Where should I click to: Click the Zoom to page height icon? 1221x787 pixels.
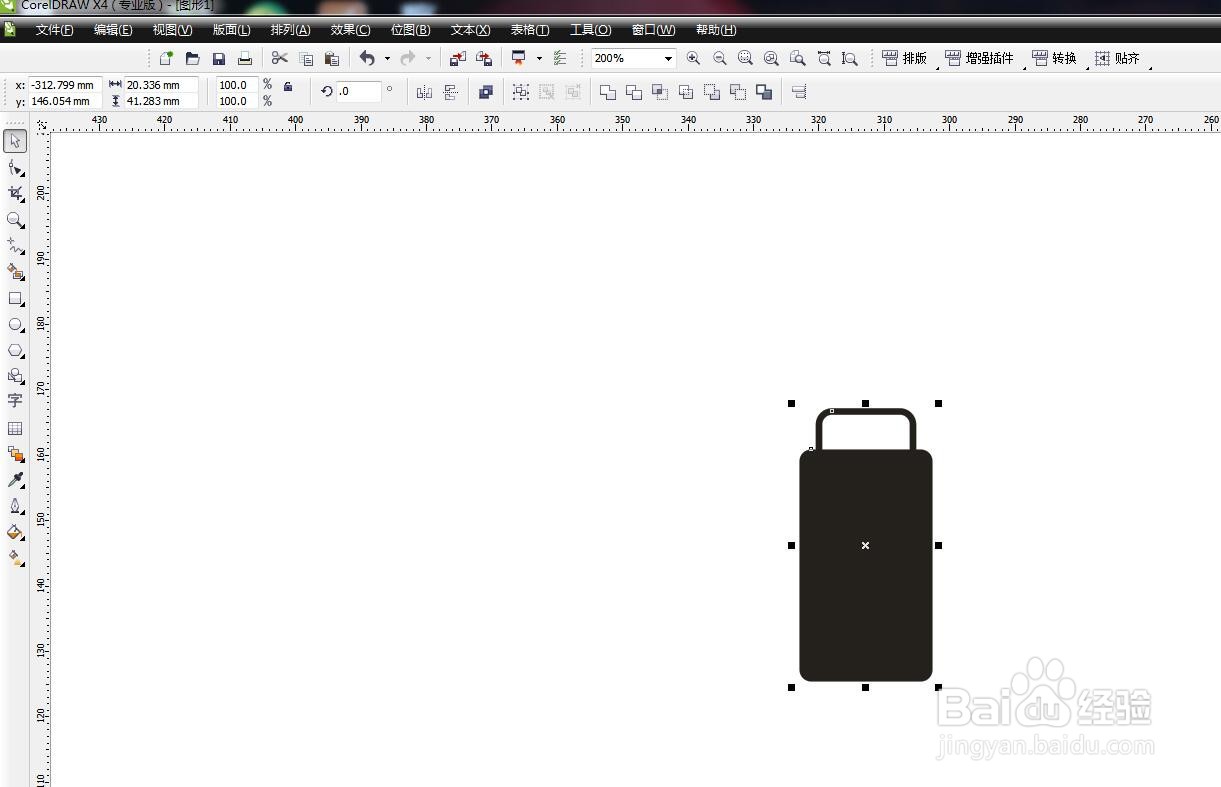(849, 58)
